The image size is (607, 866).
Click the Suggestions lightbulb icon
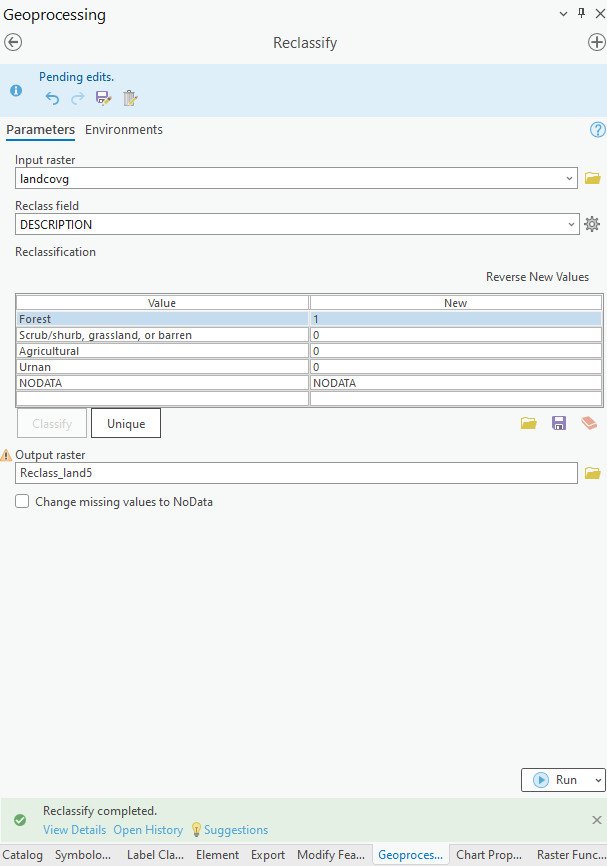196,830
